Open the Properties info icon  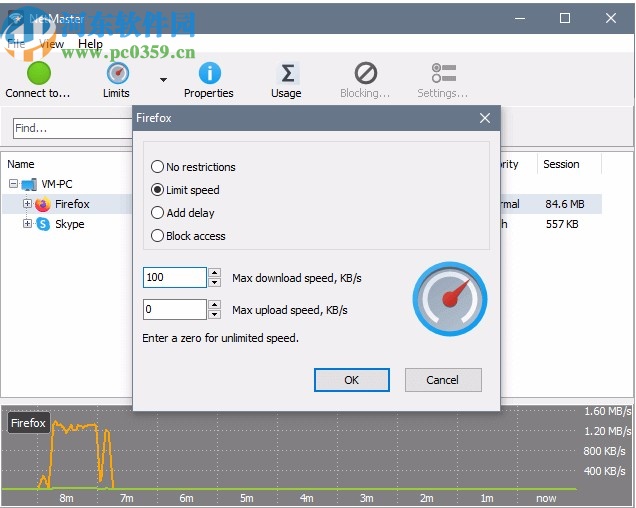point(210,73)
